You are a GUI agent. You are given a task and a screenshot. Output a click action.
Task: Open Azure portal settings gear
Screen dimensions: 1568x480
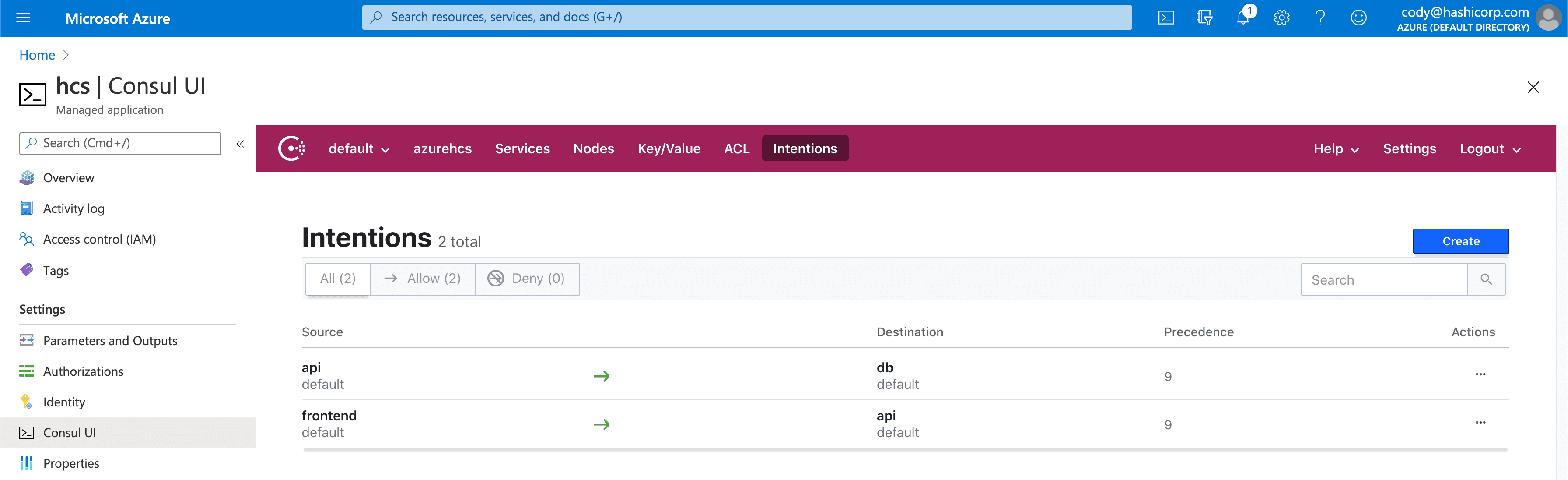click(1281, 18)
